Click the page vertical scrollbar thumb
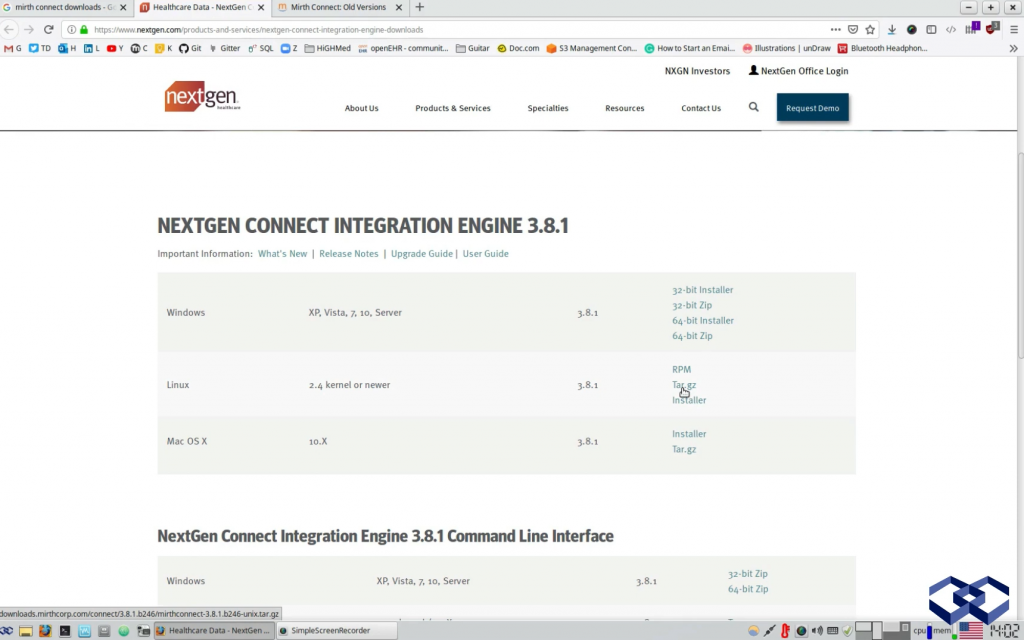 (x=1020, y=255)
